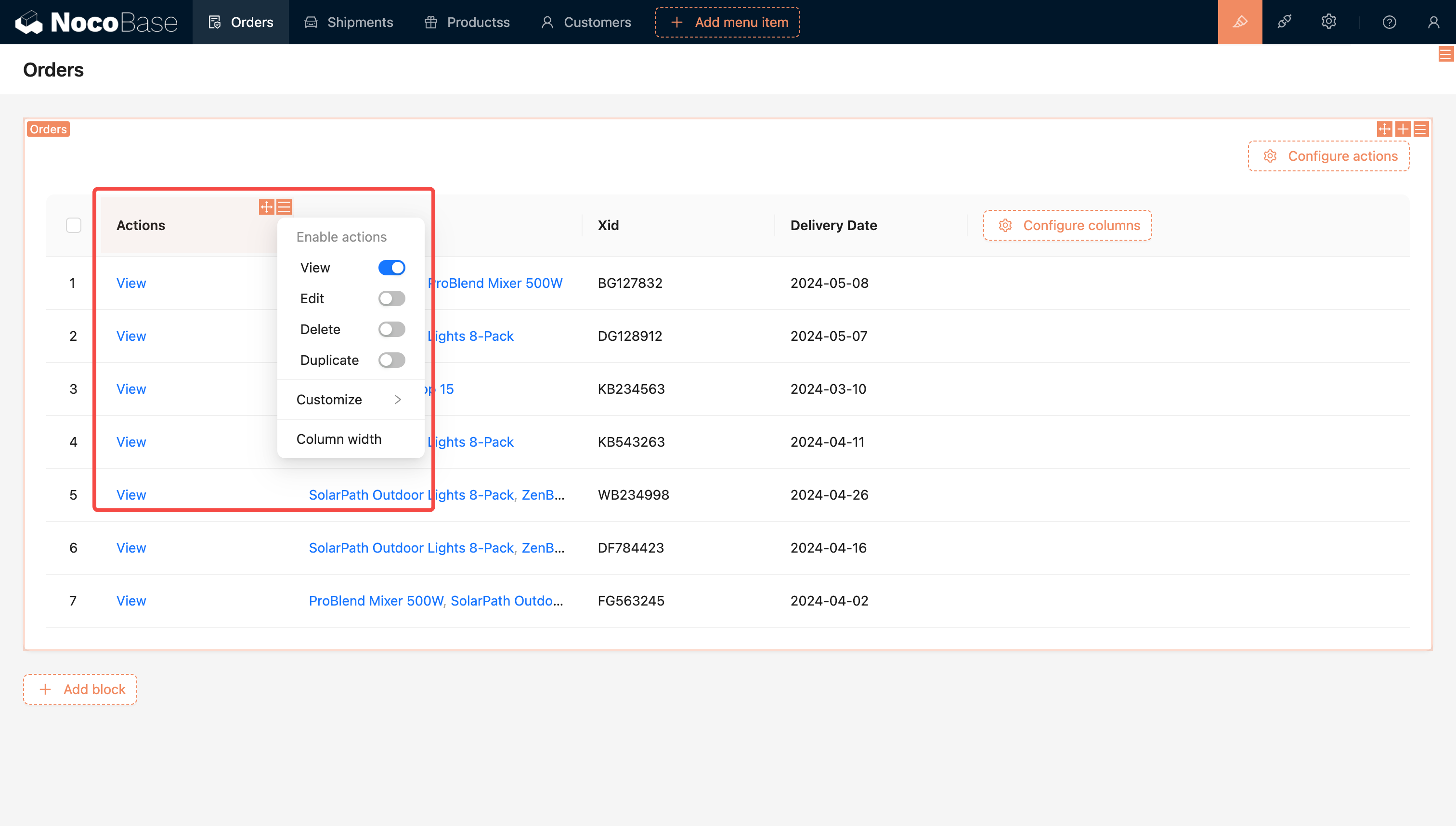Enable the Delete action toggle

click(391, 329)
